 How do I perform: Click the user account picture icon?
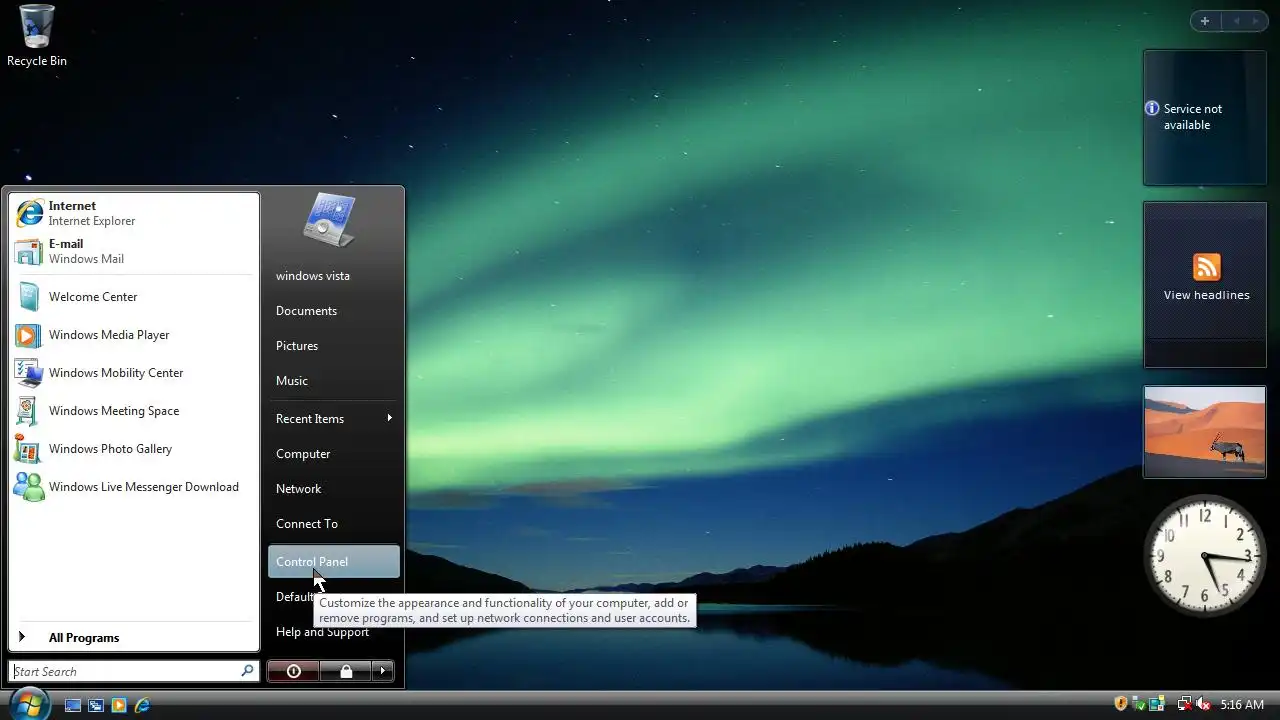329,220
